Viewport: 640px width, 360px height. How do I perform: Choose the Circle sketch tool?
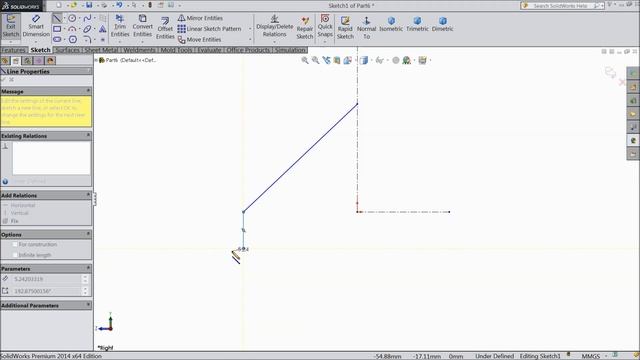(72, 18)
